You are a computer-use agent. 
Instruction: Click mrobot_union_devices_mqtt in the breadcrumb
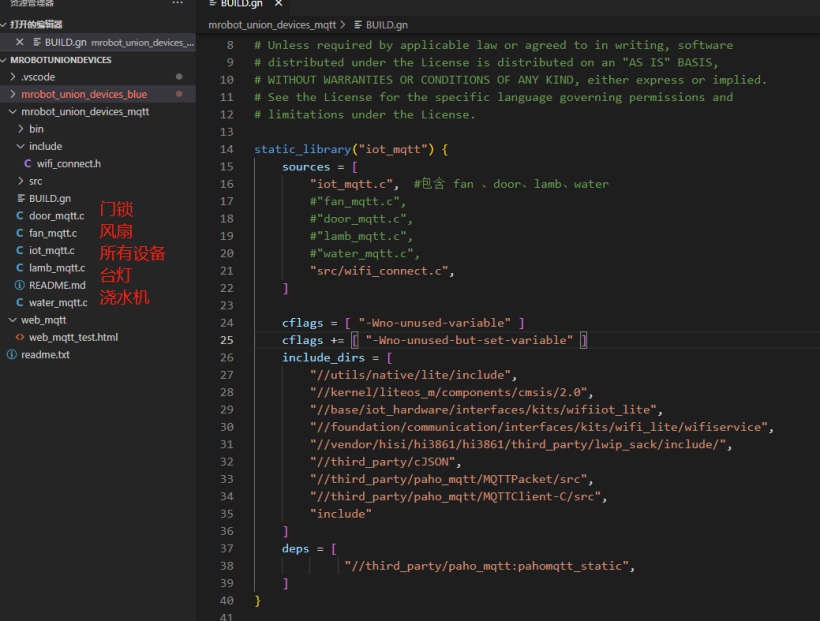point(272,23)
